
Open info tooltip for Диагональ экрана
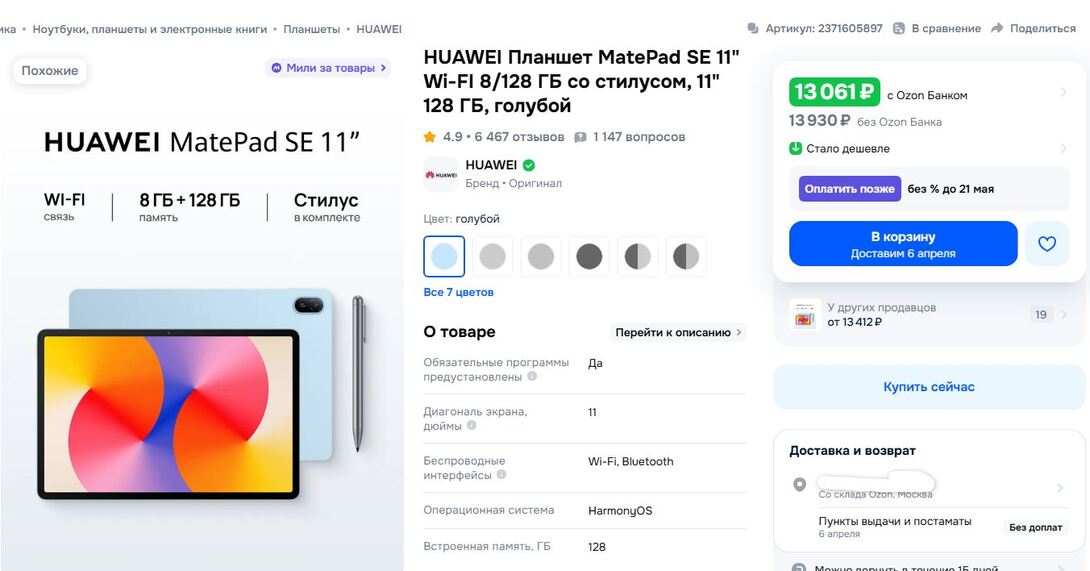pos(471,426)
